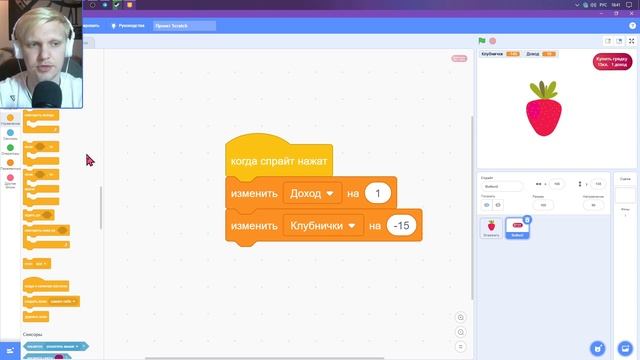Image resolution: width=640 pixels, height=360 pixels.
Task: Click the 'when I start as a clone' block
Action: 46,284
